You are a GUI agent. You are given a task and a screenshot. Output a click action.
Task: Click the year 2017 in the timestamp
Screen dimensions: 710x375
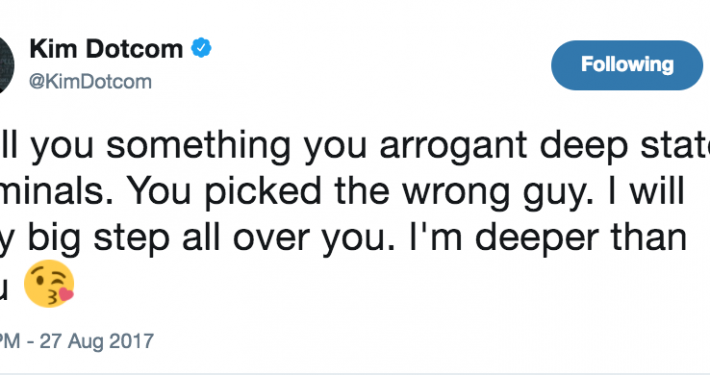(131, 341)
